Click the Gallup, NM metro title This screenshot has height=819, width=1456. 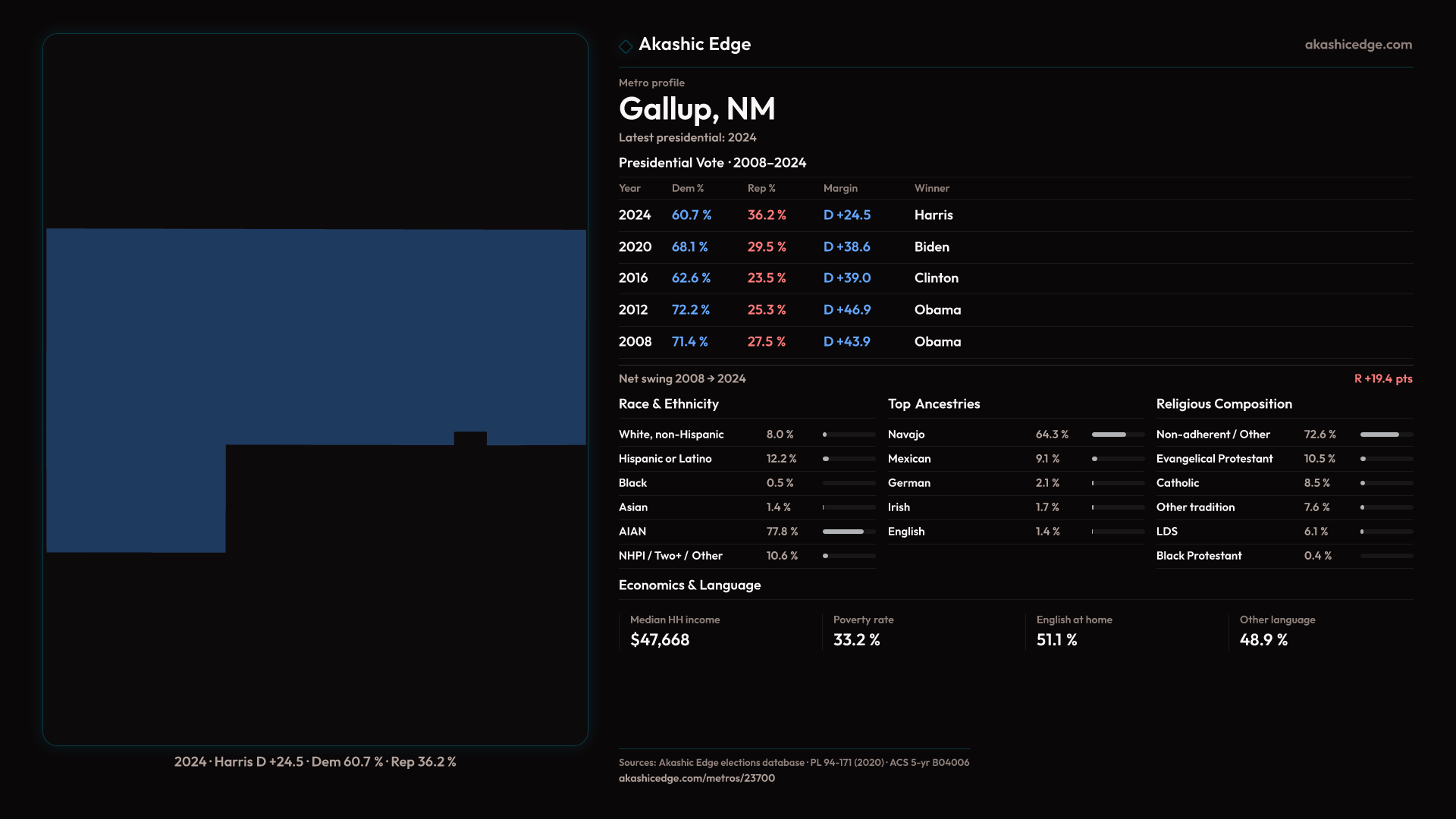pos(696,109)
